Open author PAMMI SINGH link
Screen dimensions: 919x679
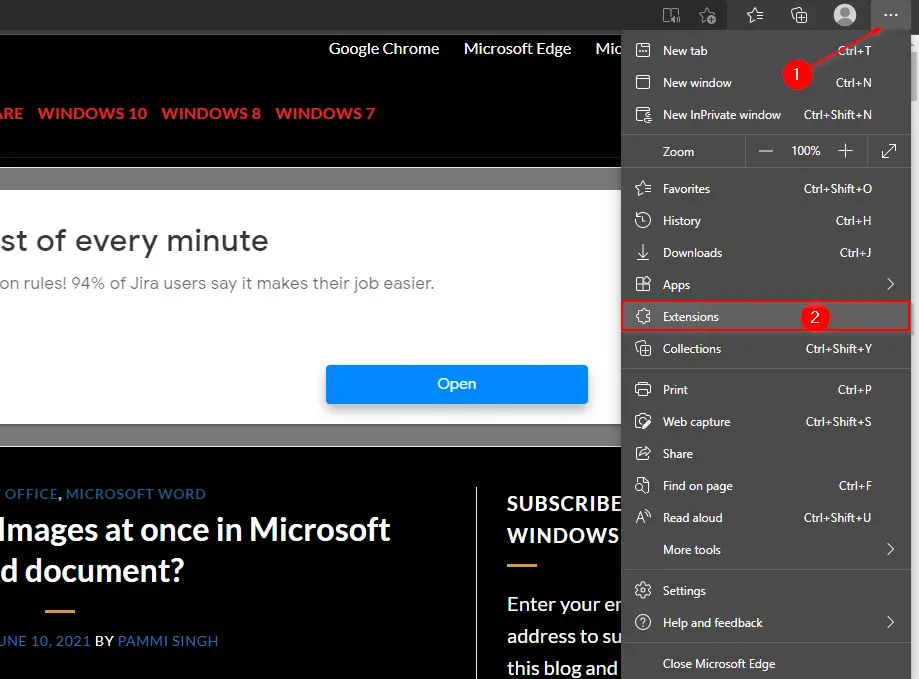168,641
